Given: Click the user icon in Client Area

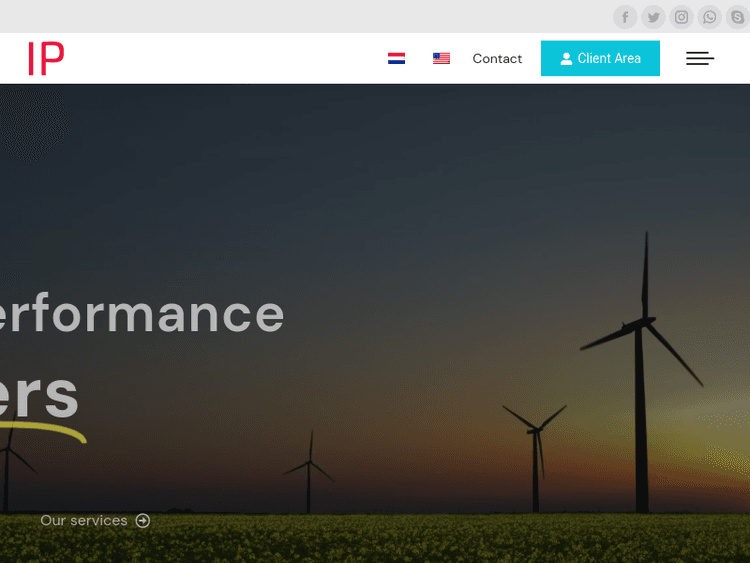Looking at the screenshot, I should tap(566, 59).
